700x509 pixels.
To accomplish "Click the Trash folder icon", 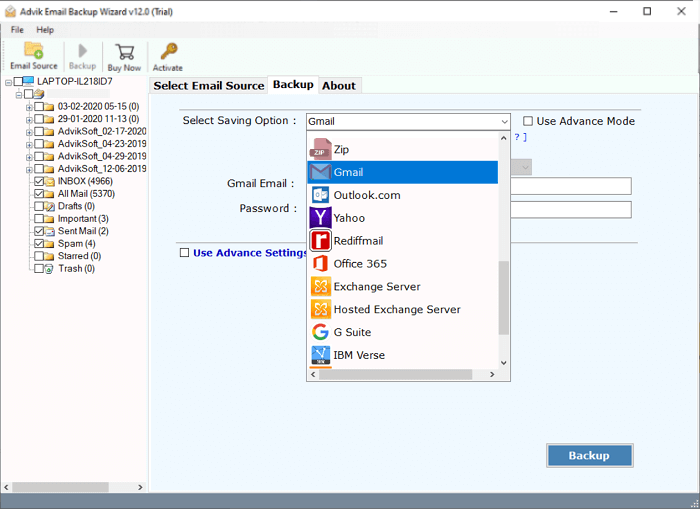I will (49, 269).
